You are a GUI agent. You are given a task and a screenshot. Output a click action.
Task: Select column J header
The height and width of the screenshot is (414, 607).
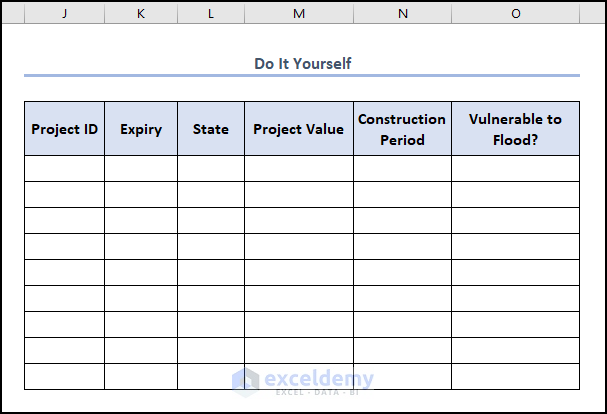(x=64, y=13)
